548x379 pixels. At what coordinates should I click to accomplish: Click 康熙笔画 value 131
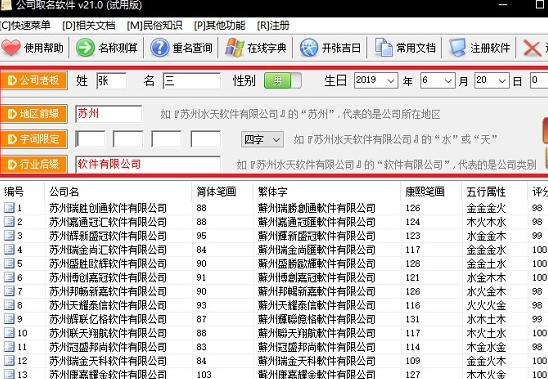tap(413, 319)
